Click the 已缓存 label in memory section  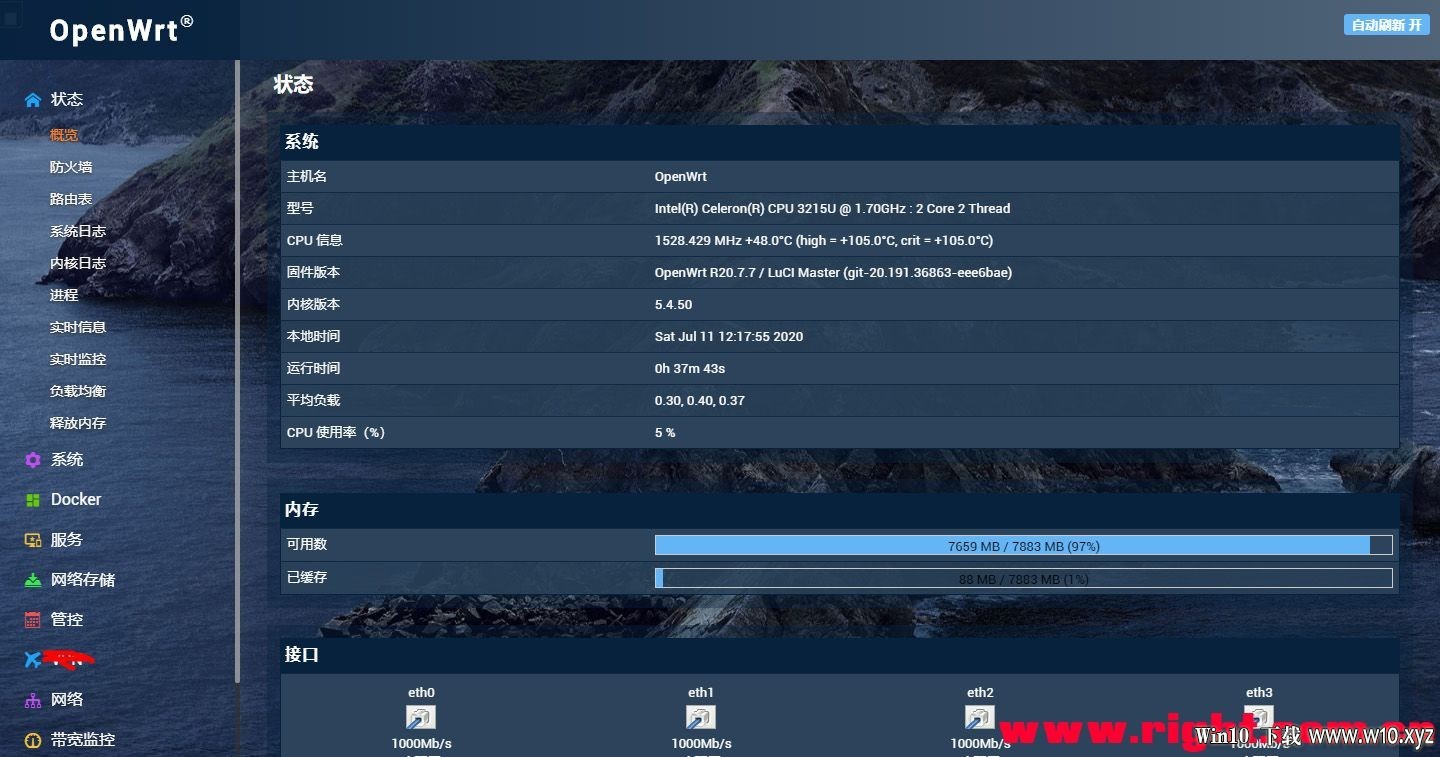(307, 577)
